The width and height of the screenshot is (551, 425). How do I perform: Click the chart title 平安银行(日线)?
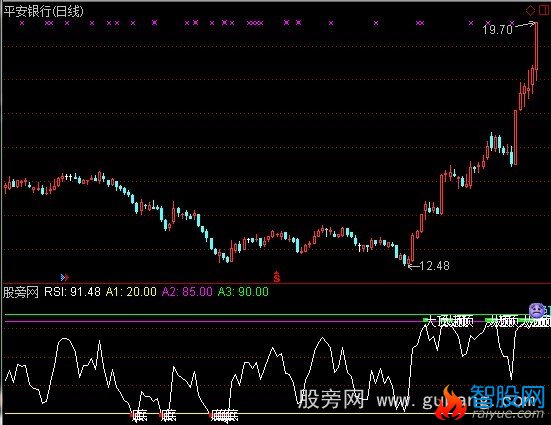pos(44,11)
